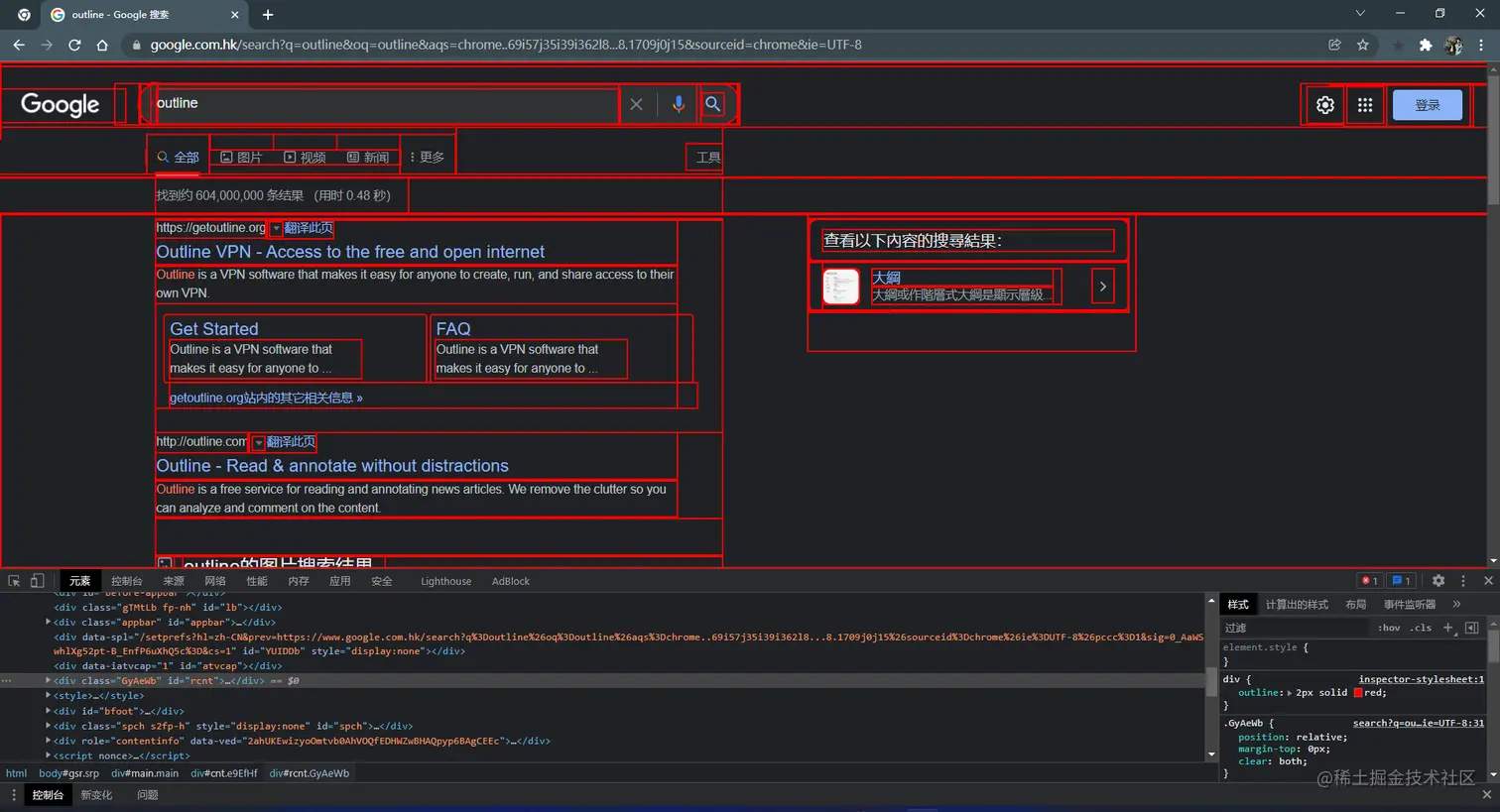Viewport: 1500px width, 812px height.
Task: Expand the rcnt GyAeWb div node
Action: tap(49, 681)
